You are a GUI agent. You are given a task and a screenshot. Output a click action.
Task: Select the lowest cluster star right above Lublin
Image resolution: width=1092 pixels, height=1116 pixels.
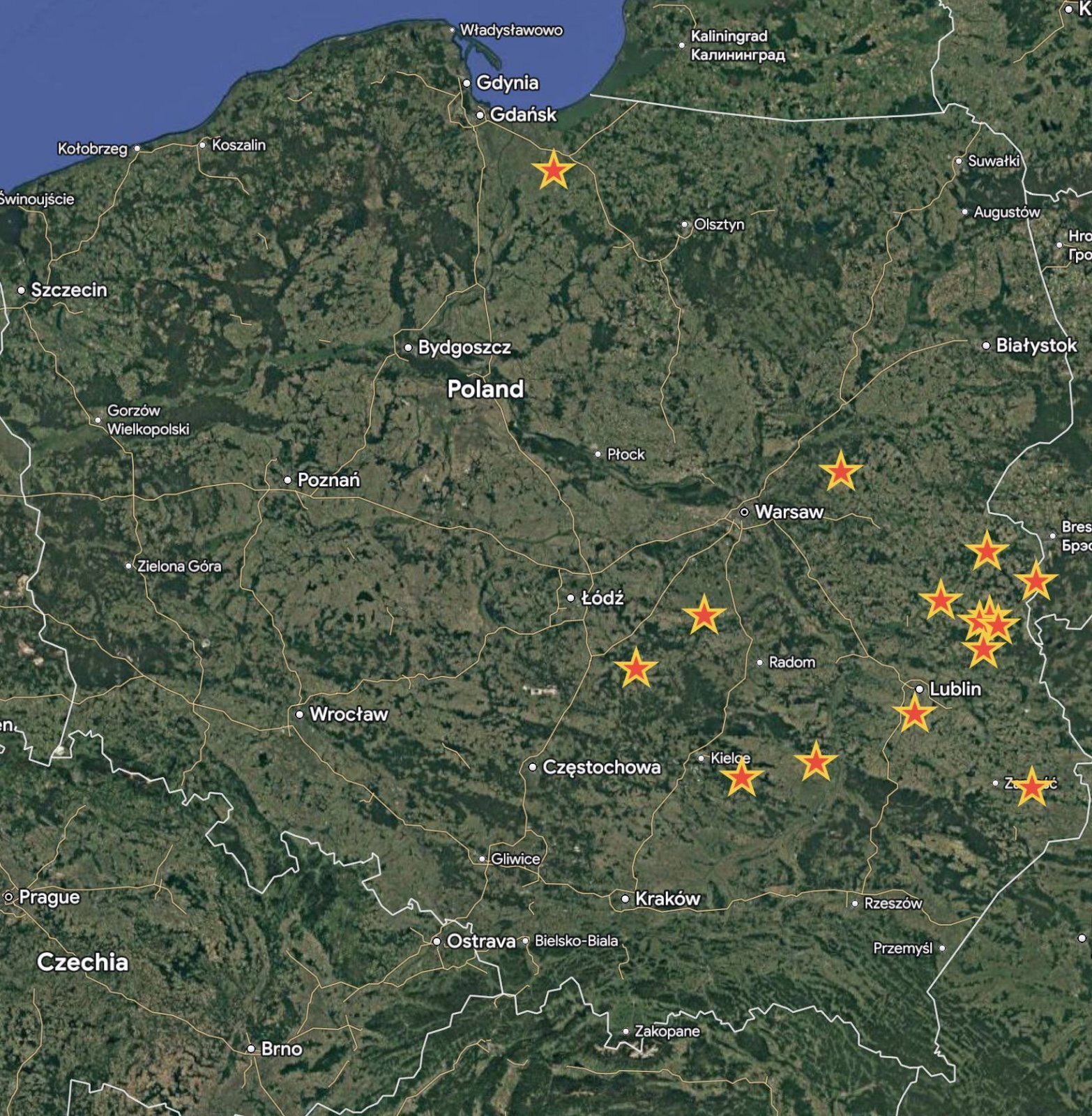(983, 650)
